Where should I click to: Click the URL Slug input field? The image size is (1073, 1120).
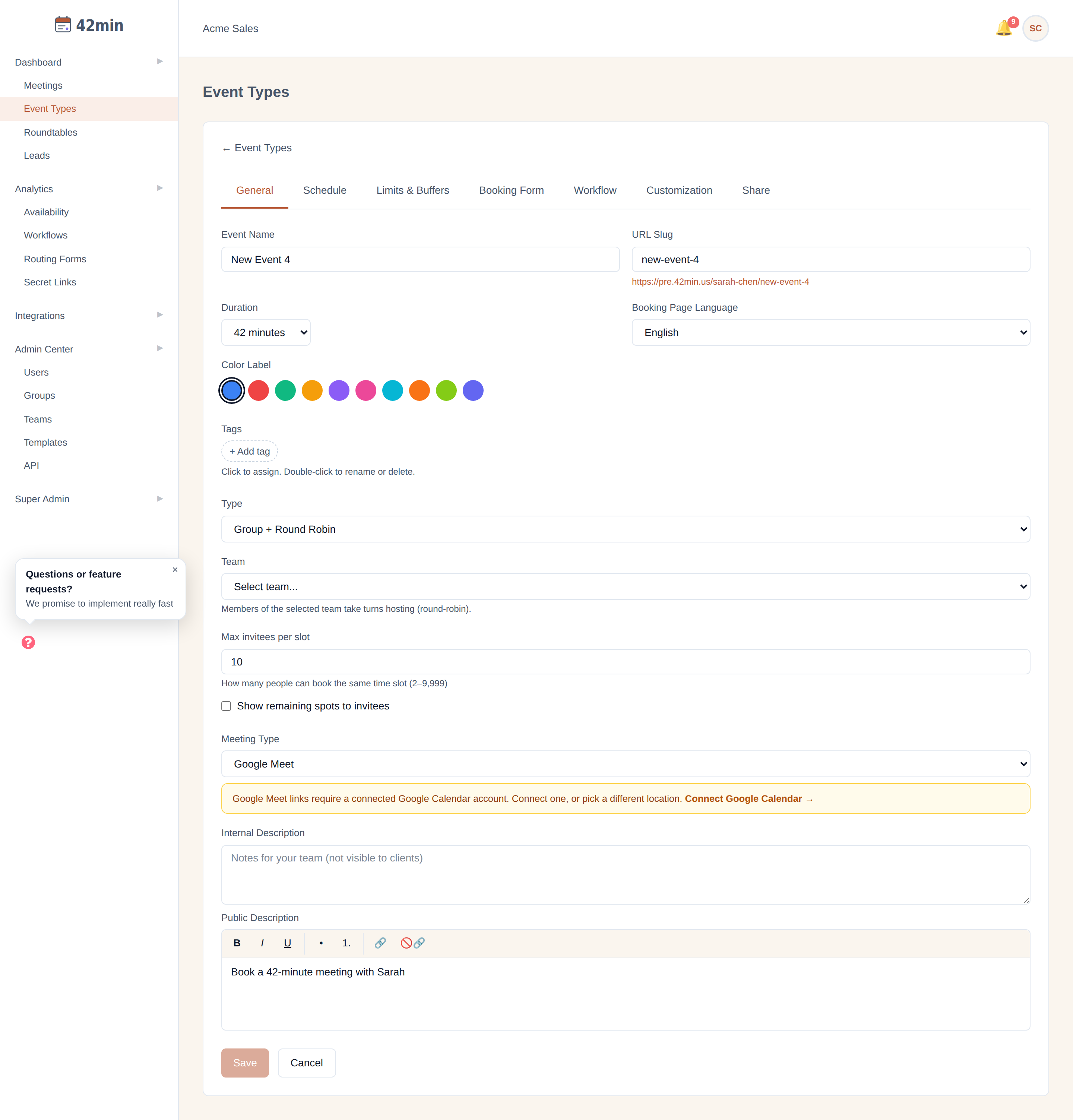pos(831,259)
